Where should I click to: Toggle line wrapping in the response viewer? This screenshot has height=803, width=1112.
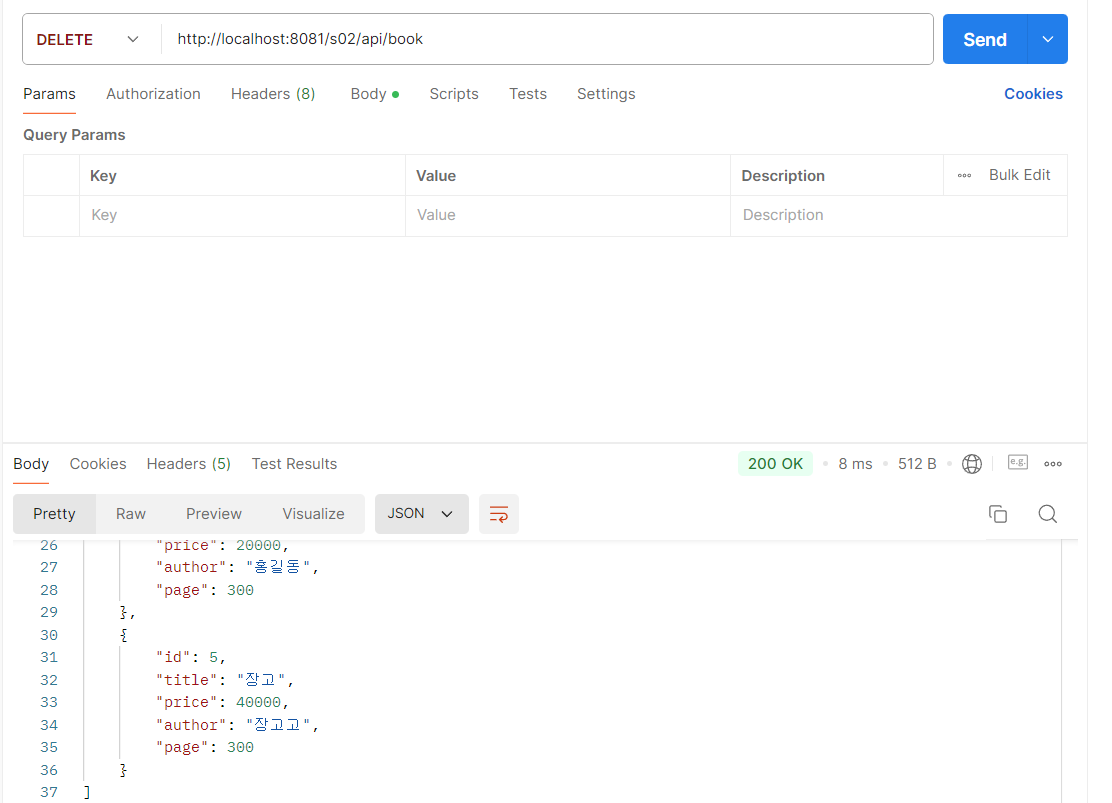(498, 513)
